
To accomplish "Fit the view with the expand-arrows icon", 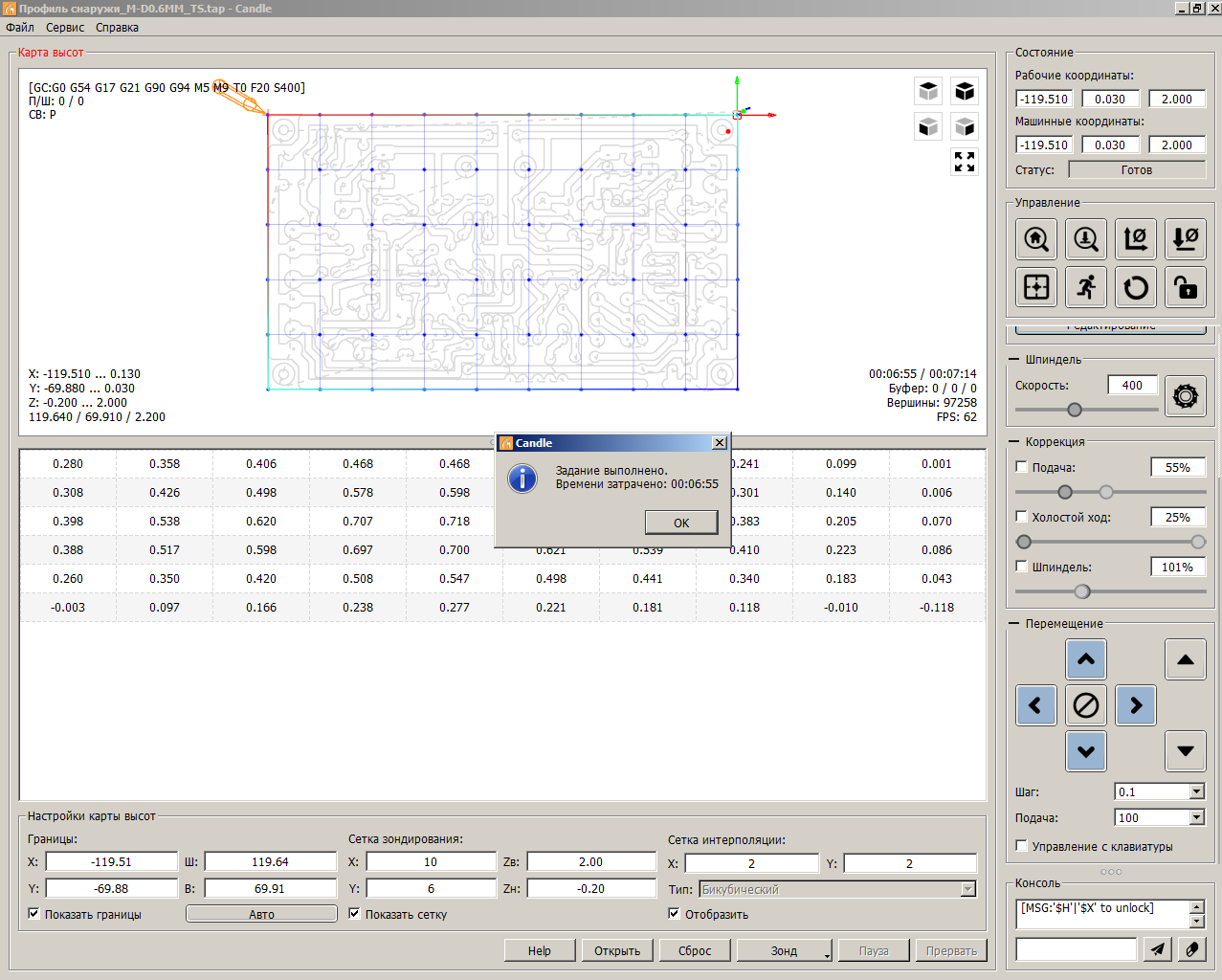I will 965,162.
